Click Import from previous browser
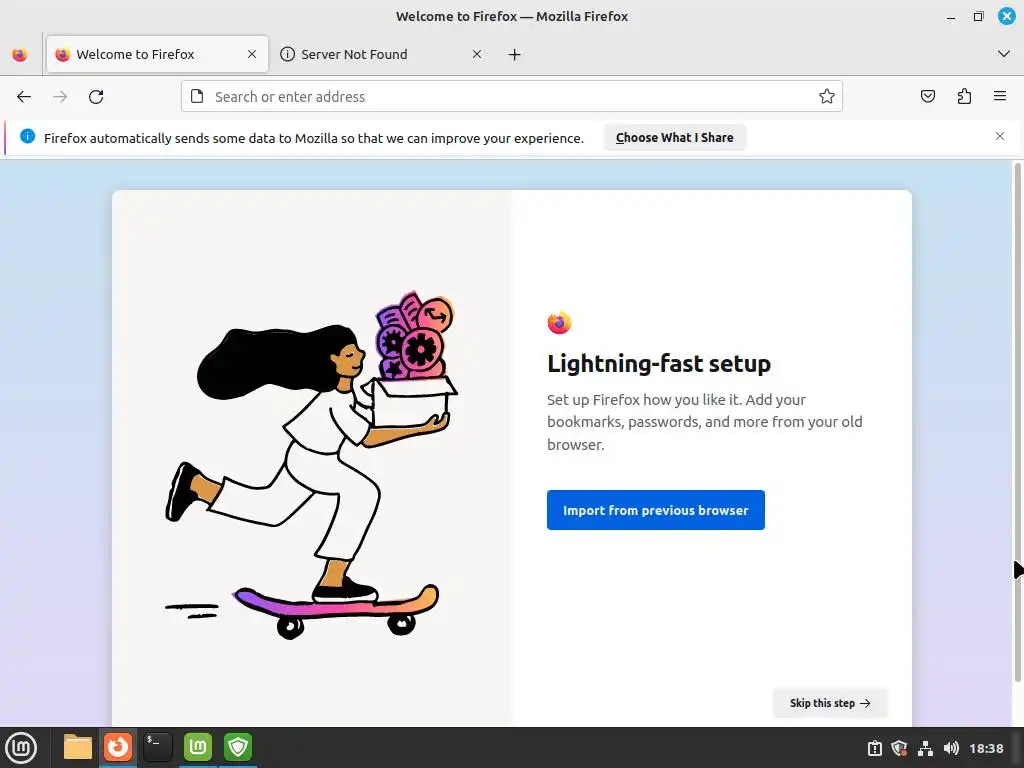 pos(656,510)
